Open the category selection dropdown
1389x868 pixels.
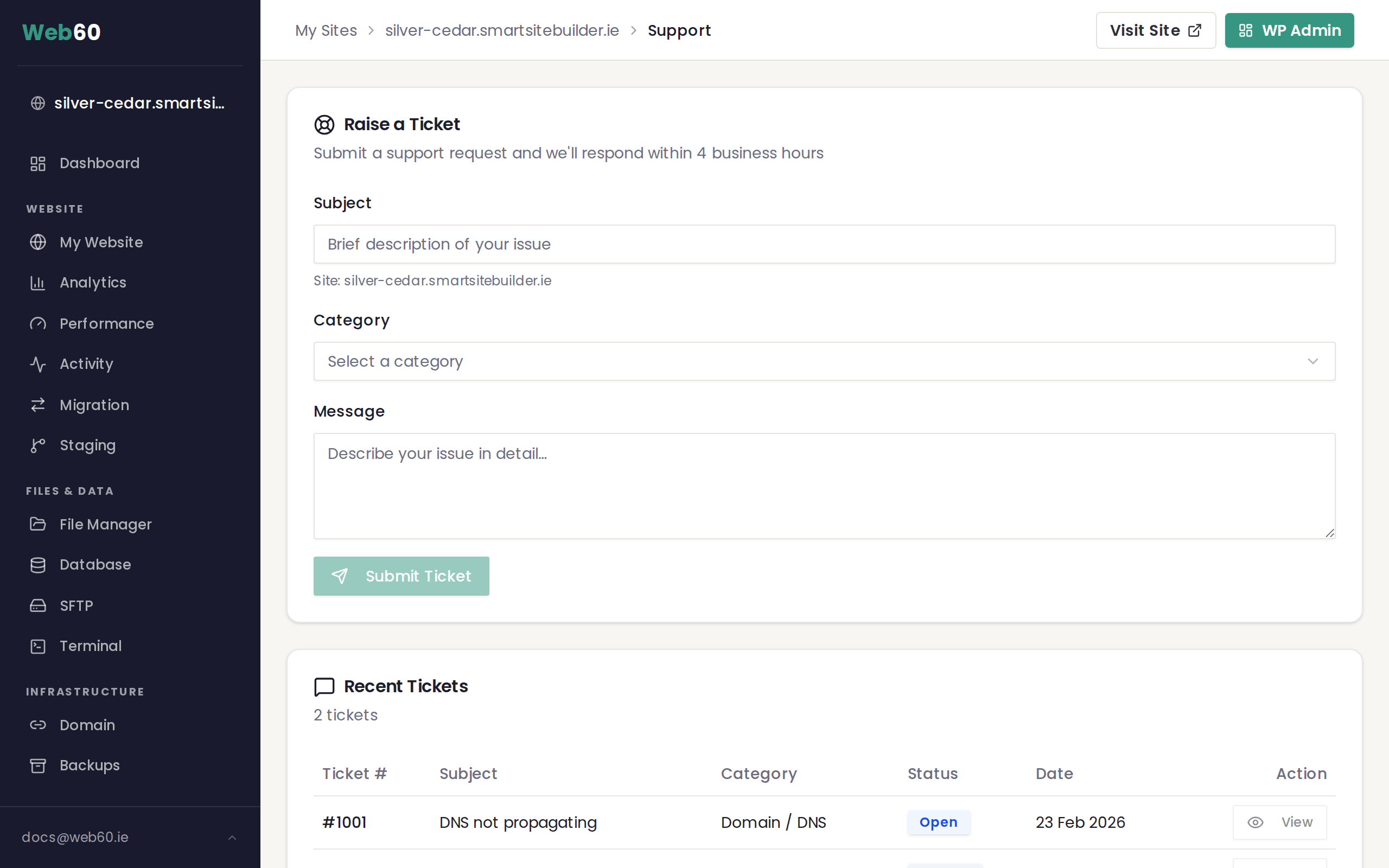(824, 361)
